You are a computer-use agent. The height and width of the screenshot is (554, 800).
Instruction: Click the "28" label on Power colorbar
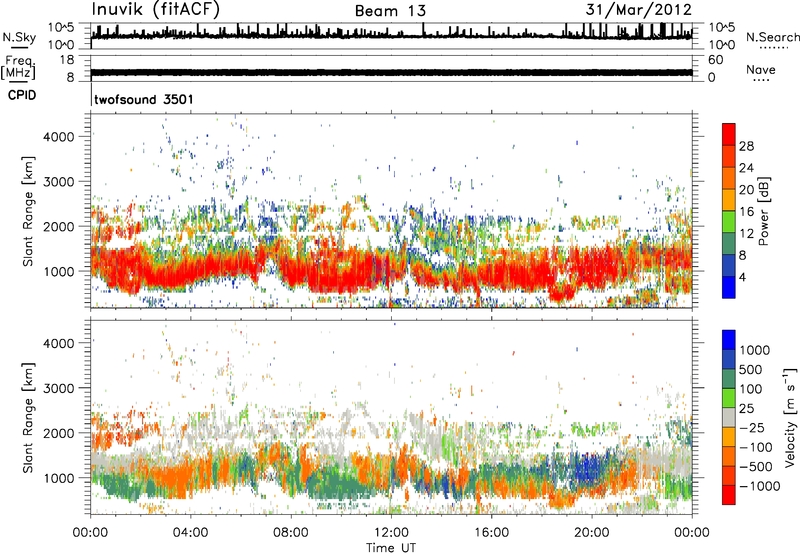[x=746, y=146]
